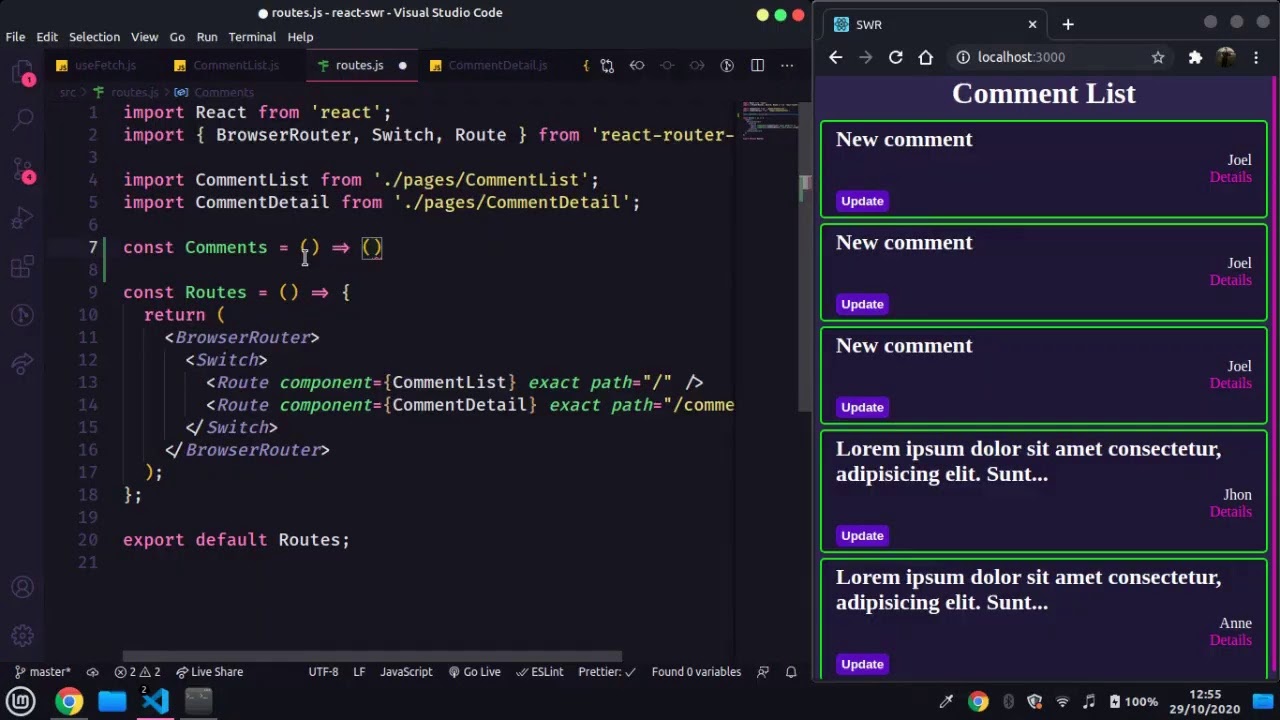Open the Manage gear icon

pos(22,636)
